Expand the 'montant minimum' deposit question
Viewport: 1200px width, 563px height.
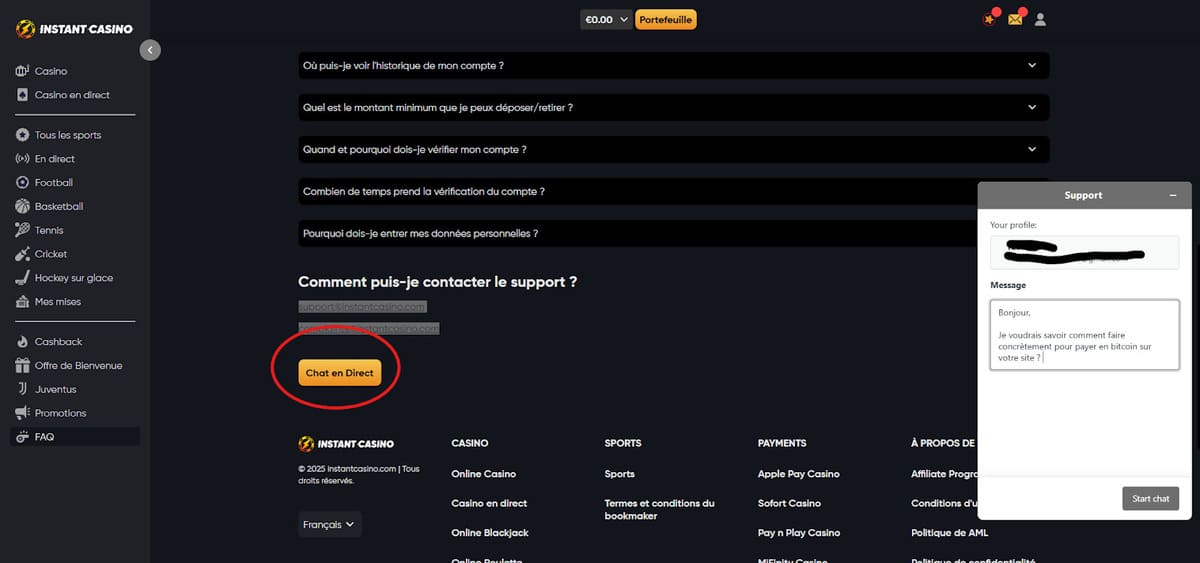tap(674, 107)
